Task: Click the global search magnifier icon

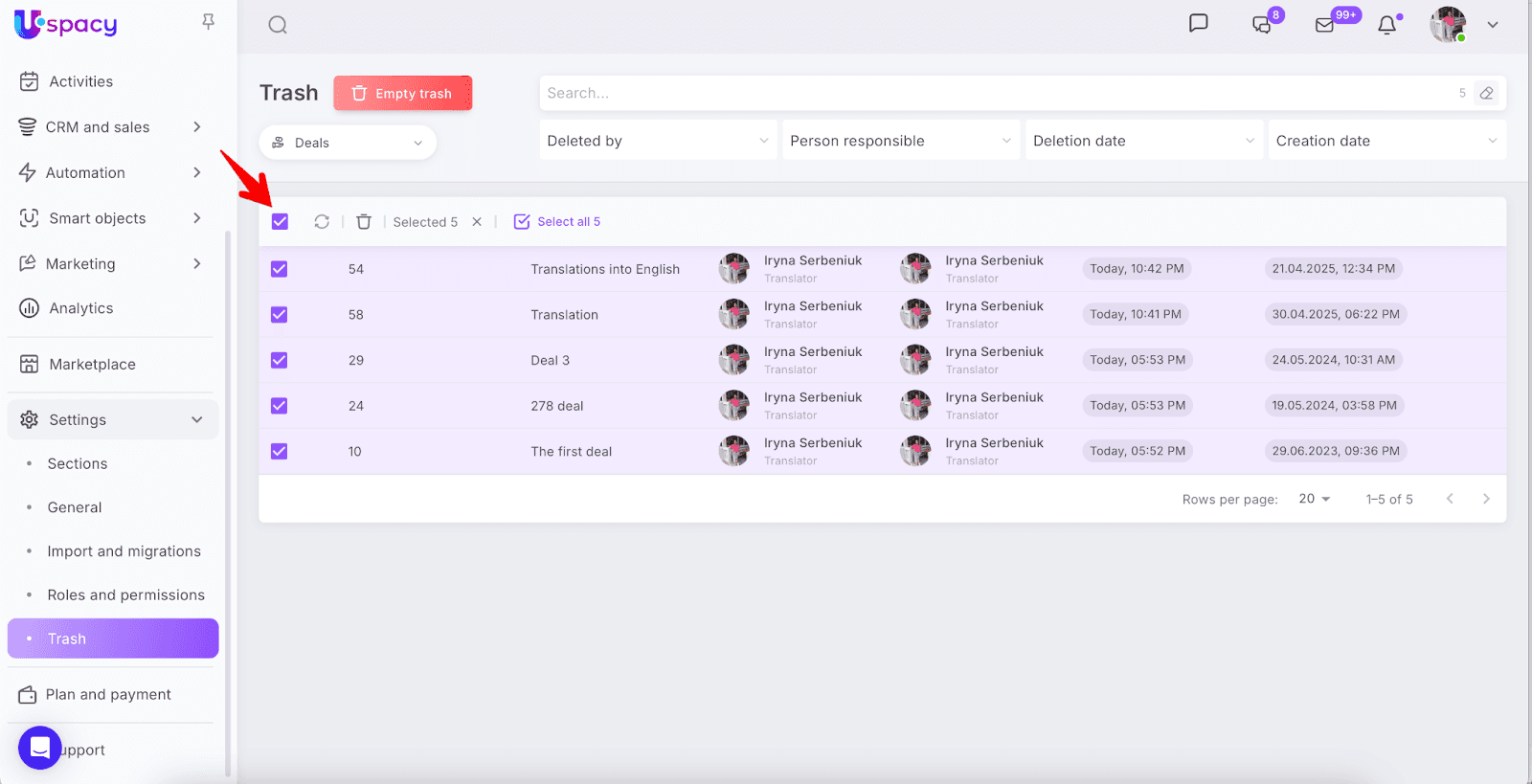Action: click(278, 25)
